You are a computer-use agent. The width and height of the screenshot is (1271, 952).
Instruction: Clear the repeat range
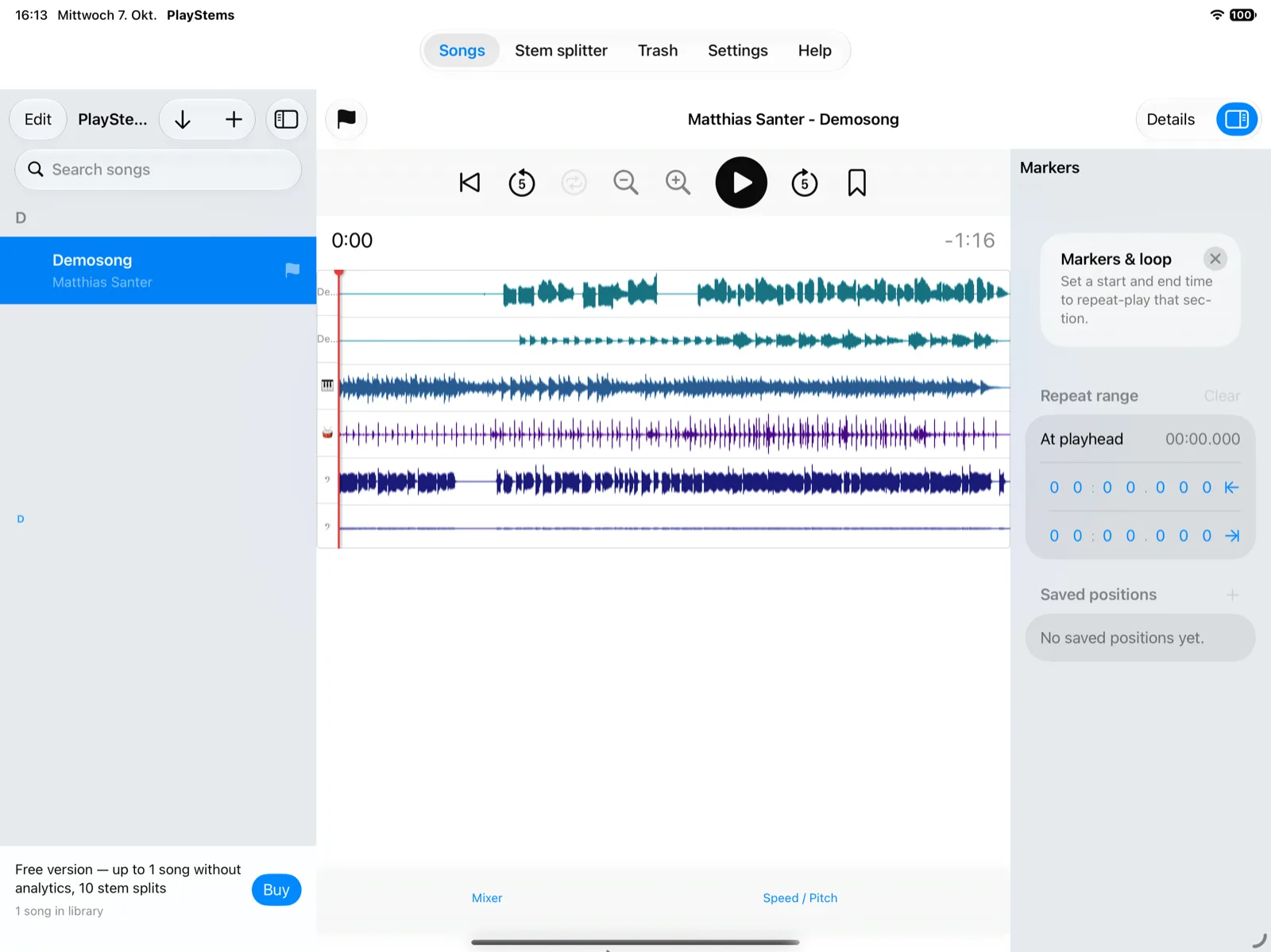[x=1222, y=396]
